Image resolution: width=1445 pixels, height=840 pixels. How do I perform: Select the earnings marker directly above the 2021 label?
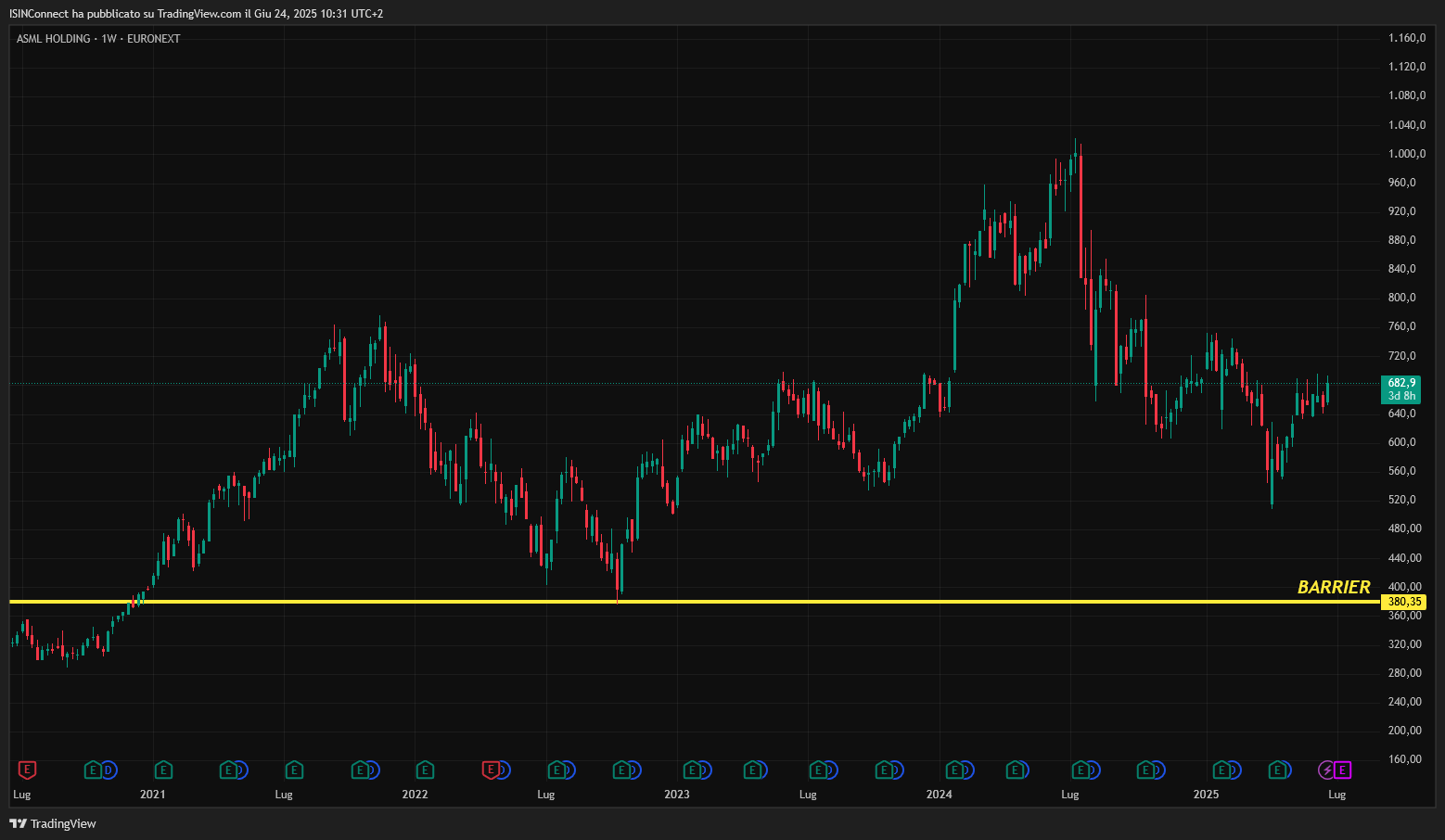click(x=163, y=770)
